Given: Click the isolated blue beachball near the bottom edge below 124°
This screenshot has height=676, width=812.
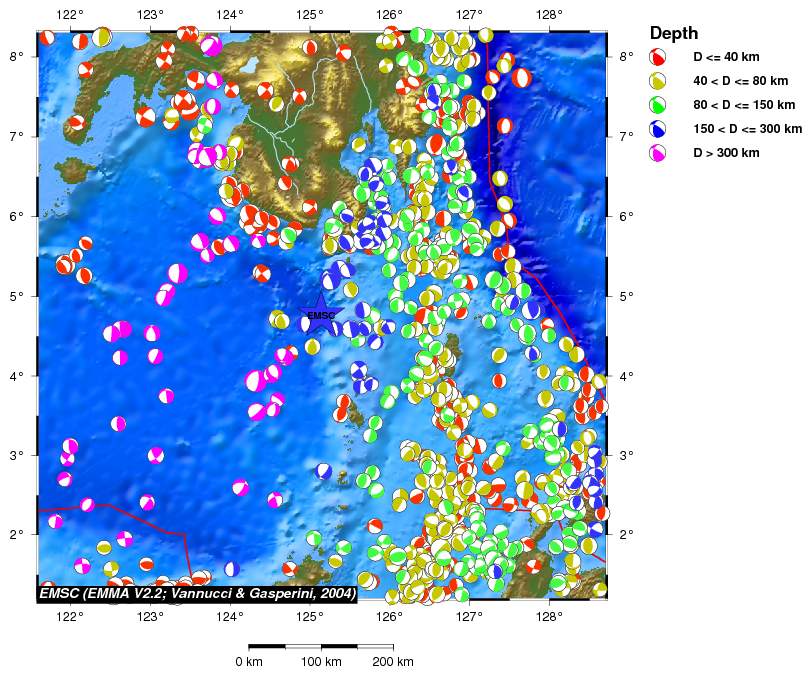Looking at the screenshot, I should coord(232,569).
